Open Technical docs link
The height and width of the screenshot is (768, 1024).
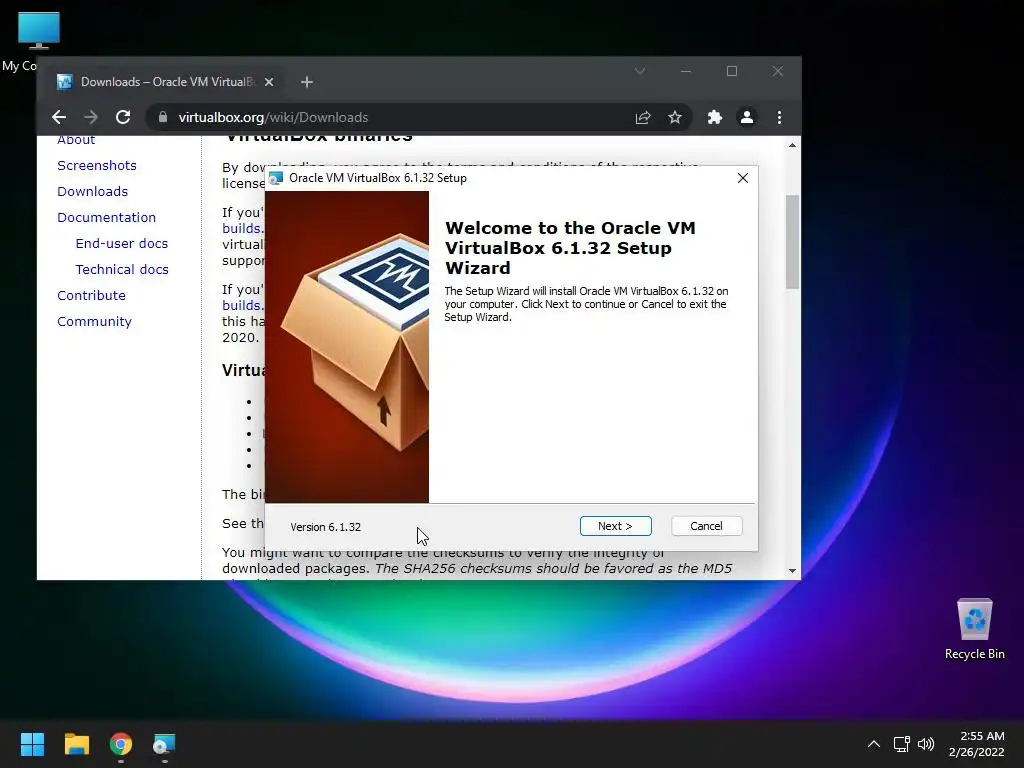(x=122, y=269)
